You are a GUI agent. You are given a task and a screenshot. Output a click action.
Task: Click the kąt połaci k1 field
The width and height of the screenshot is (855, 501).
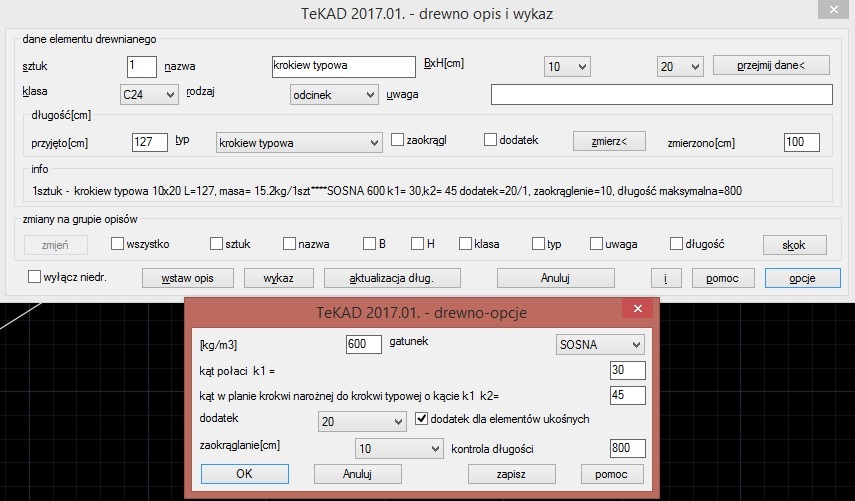[628, 370]
